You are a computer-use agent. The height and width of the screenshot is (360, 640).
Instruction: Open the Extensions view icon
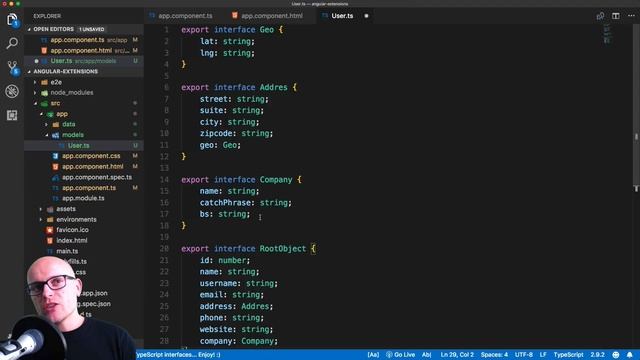(x=12, y=115)
